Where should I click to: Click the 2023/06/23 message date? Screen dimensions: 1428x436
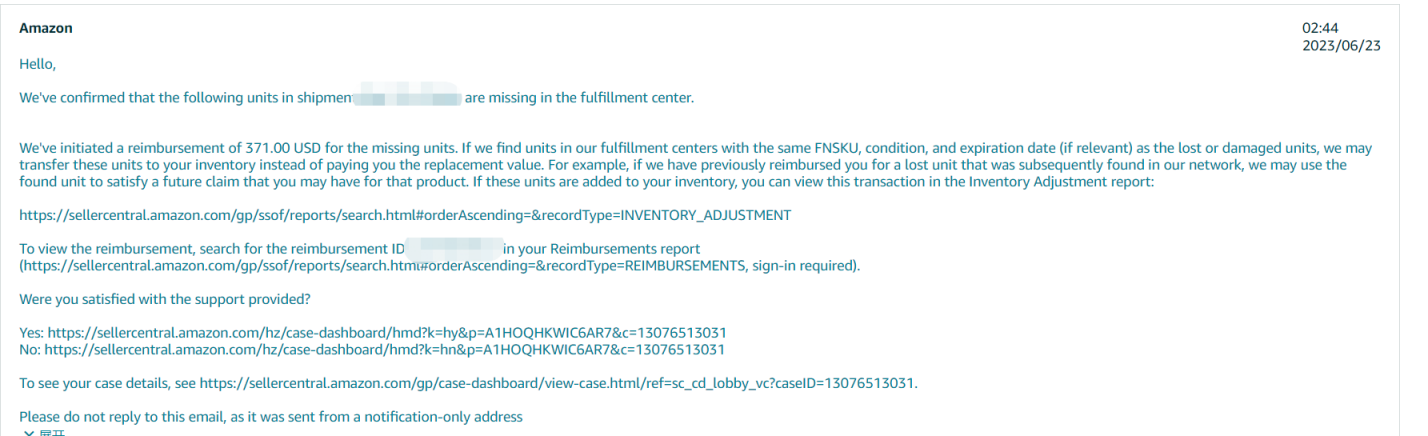pyautogui.click(x=1344, y=46)
